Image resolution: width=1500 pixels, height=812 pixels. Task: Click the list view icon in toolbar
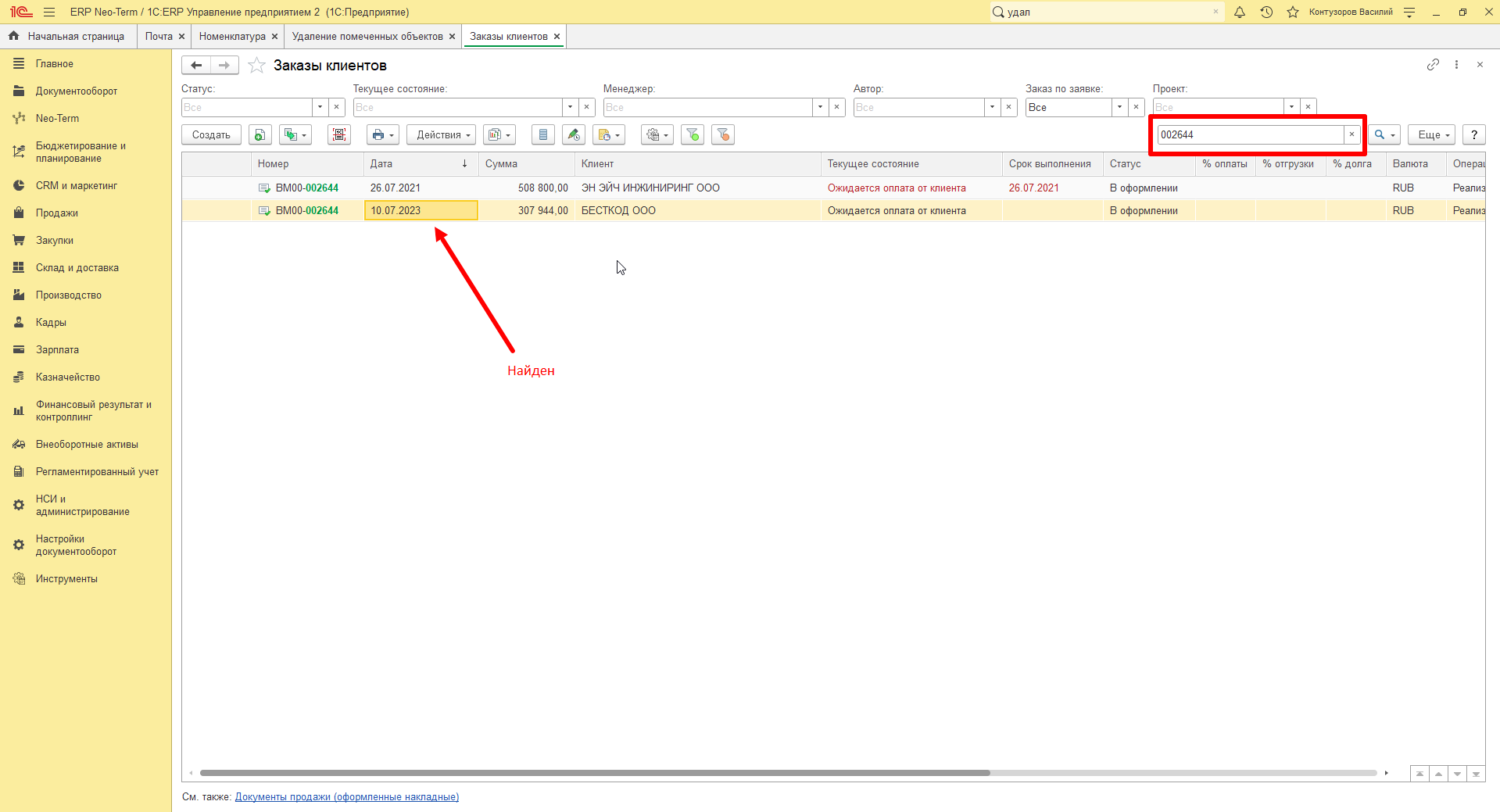[543, 134]
